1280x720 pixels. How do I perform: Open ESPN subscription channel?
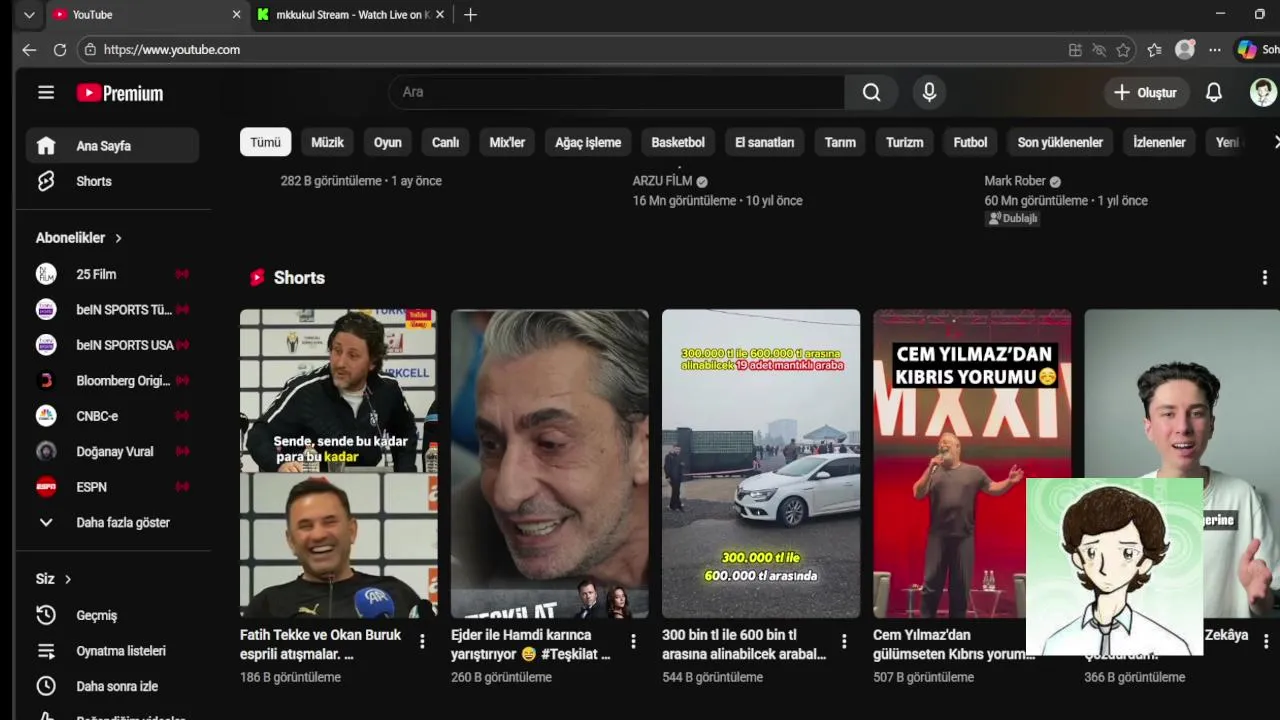(x=113, y=487)
